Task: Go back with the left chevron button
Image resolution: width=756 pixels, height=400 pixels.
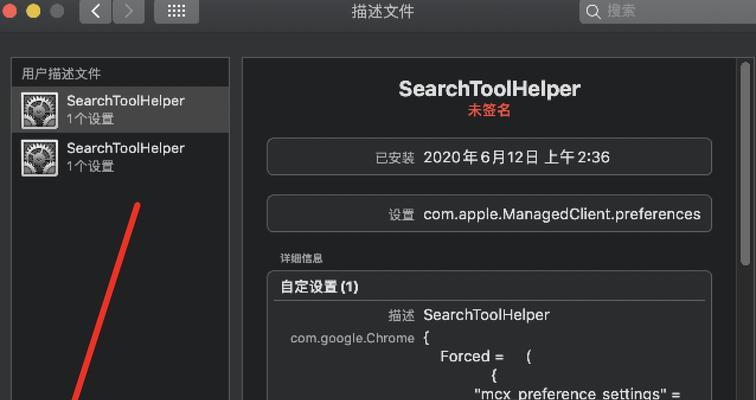Action: [95, 12]
